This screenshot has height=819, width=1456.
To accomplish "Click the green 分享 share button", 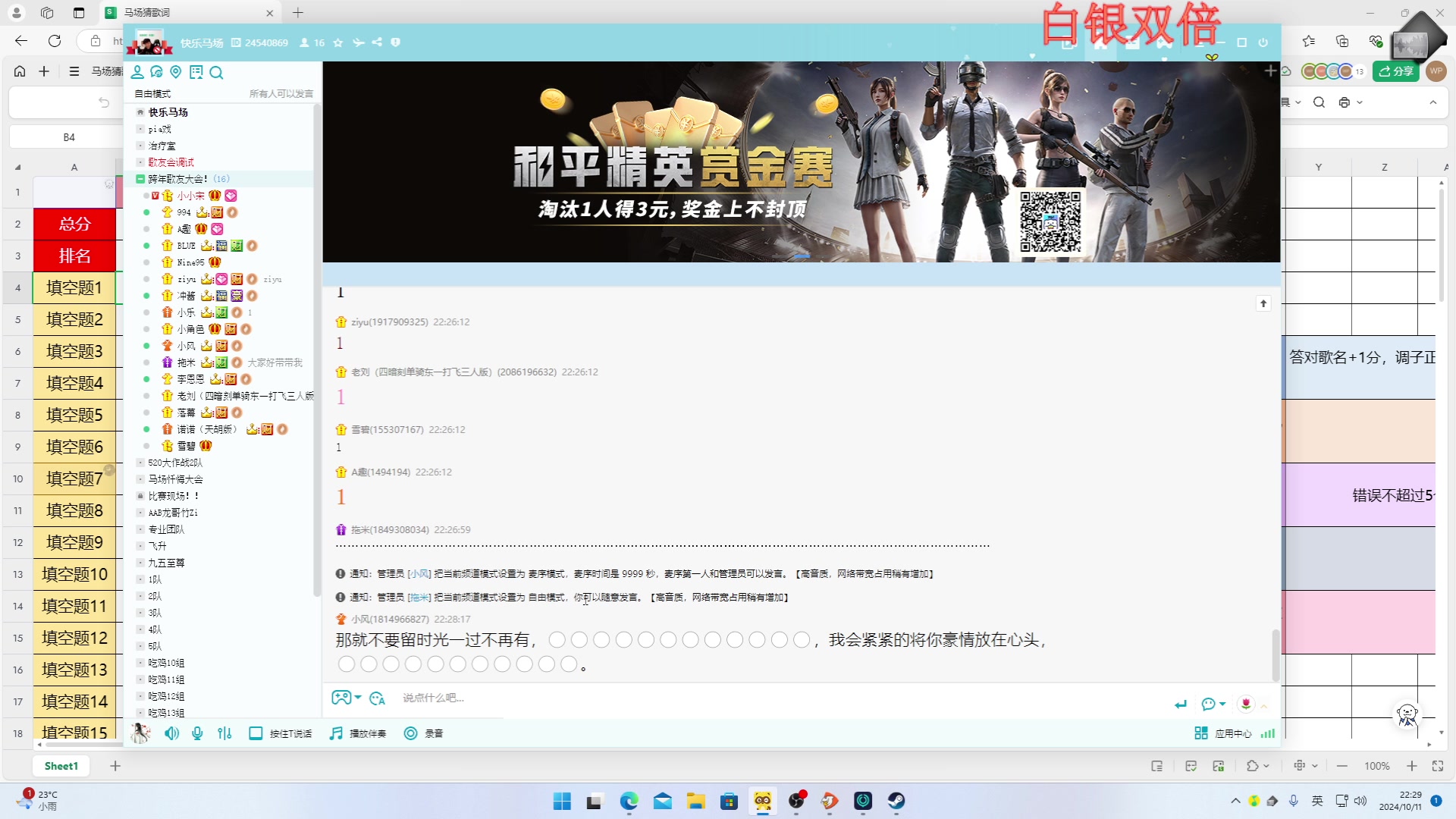I will [1395, 71].
